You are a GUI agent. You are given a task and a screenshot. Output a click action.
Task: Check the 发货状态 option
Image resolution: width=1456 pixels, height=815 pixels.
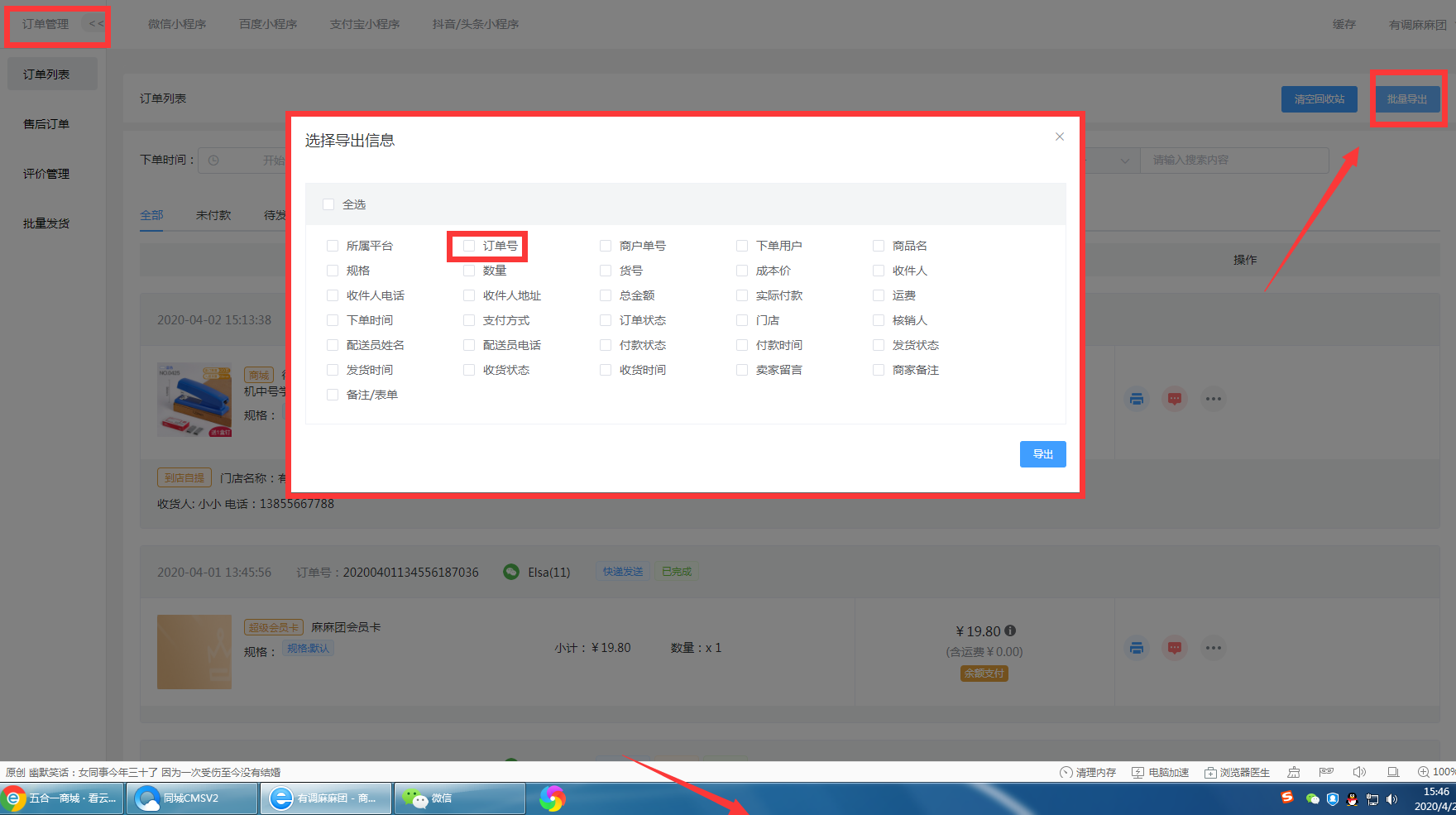pyautogui.click(x=879, y=345)
